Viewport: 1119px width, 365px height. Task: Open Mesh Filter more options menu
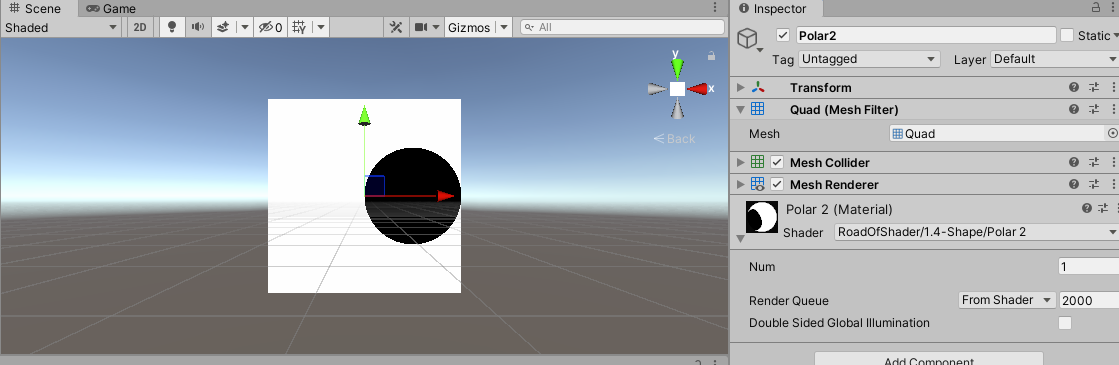pyautogui.click(x=1113, y=109)
